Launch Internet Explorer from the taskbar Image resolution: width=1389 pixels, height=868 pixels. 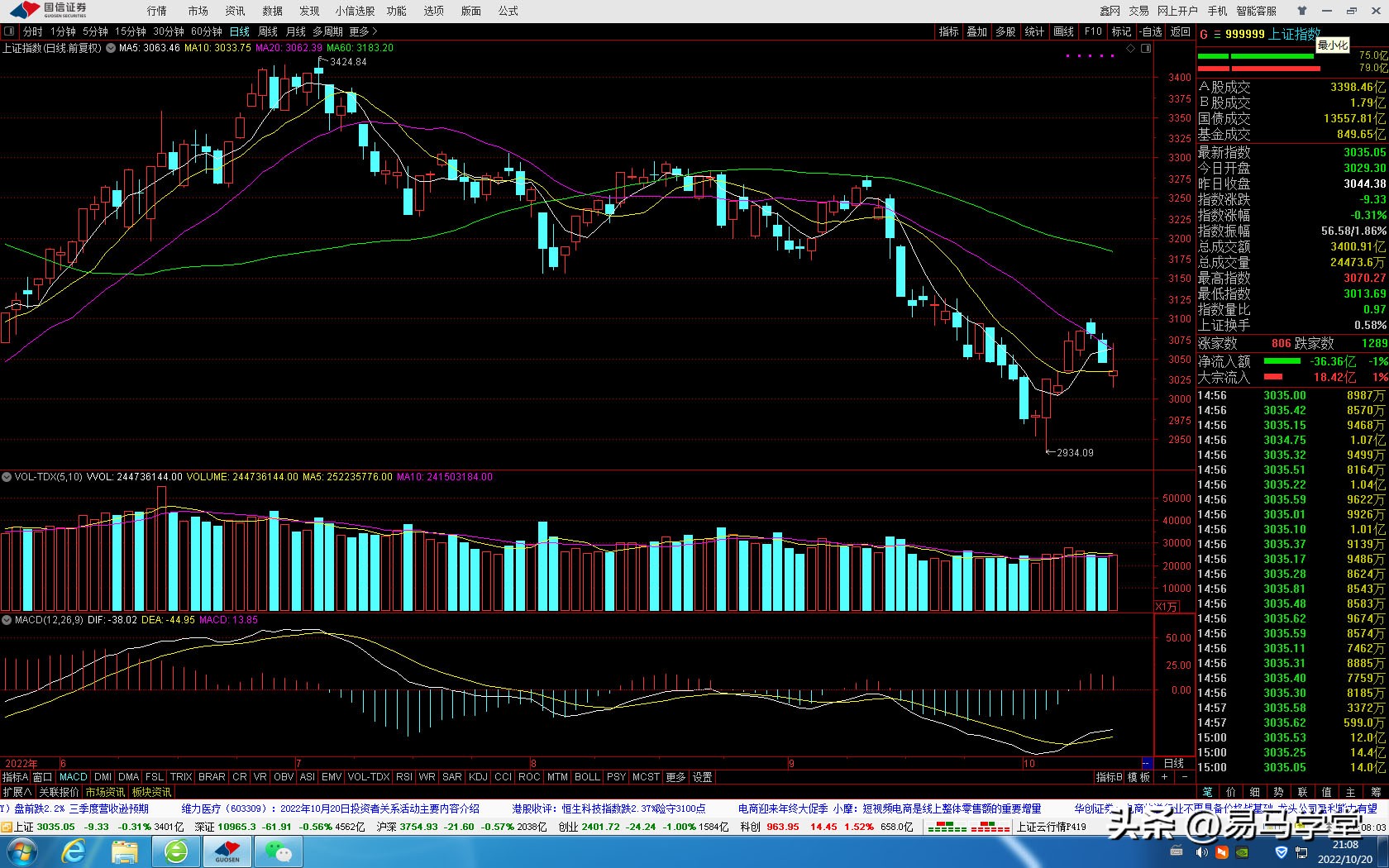click(x=74, y=851)
